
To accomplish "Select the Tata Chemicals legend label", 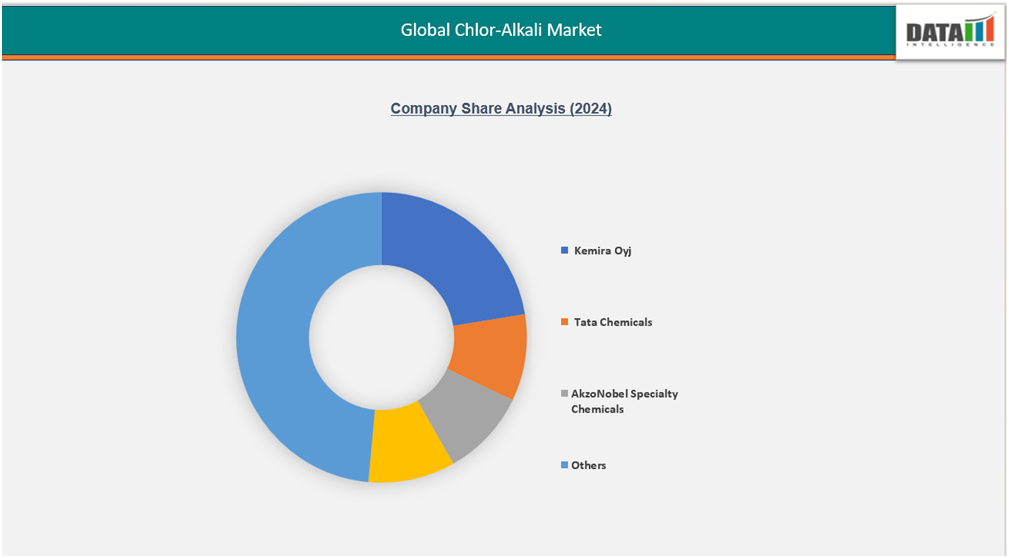I will (x=613, y=322).
